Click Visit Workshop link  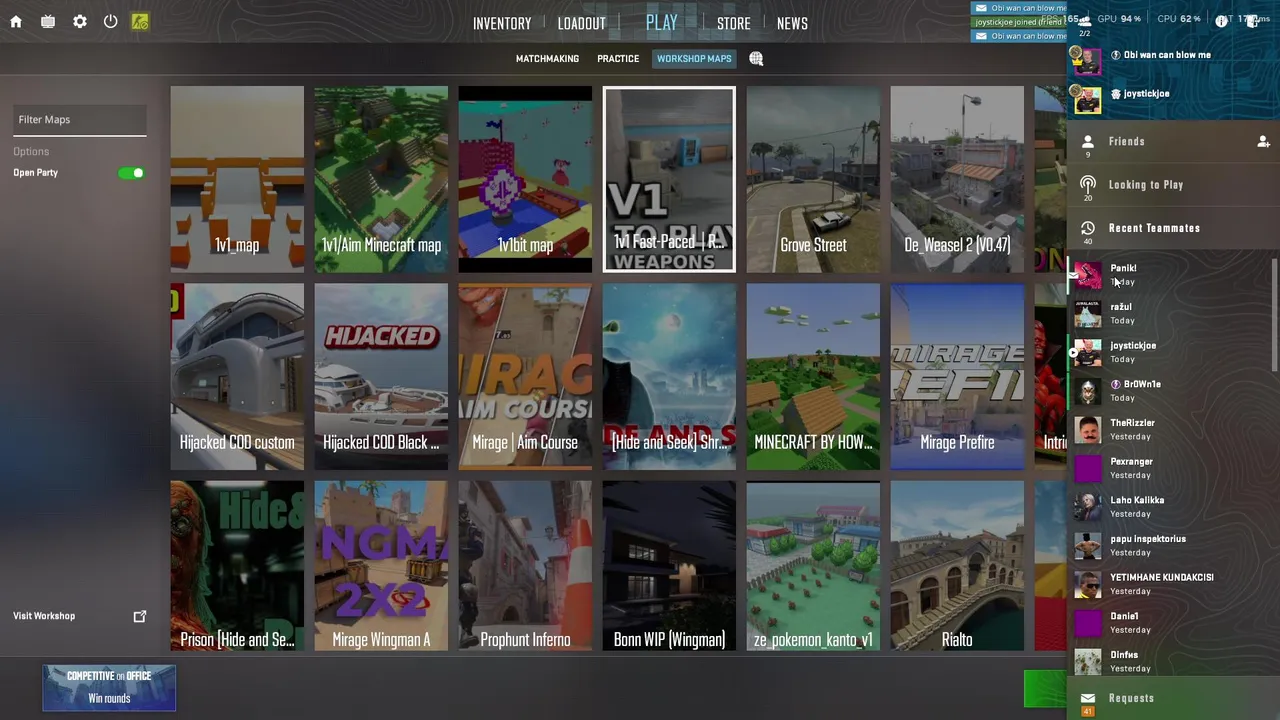(x=44, y=616)
